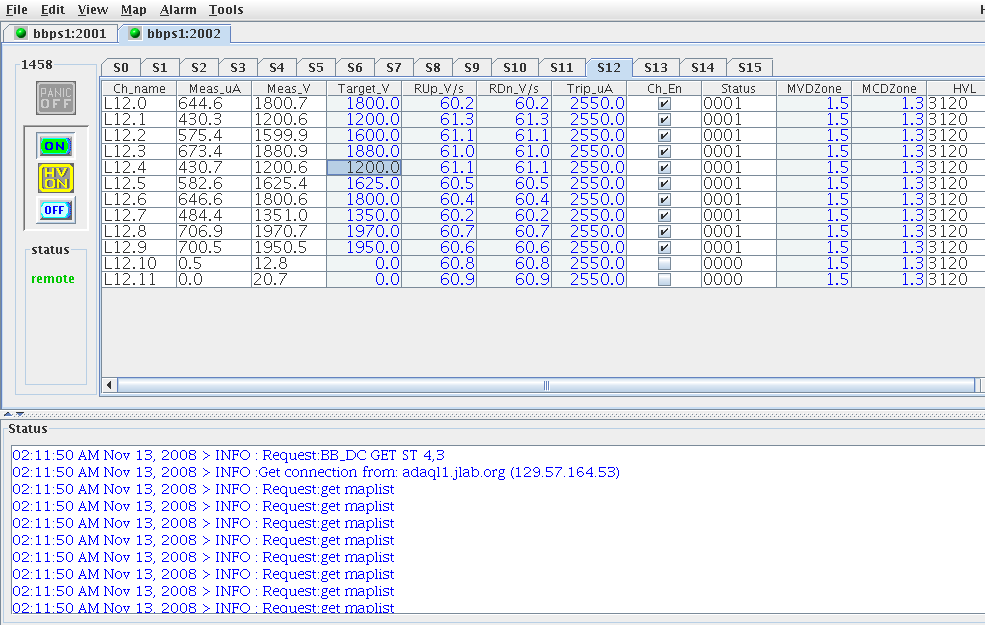Open the Tools menu
The height and width of the screenshot is (626, 985).
point(226,9)
